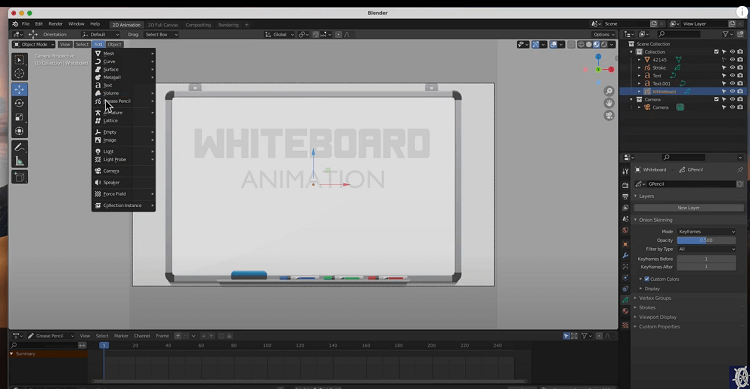This screenshot has width=750, height=389.
Task: Expand the Vertex Groups panel
Action: (655, 298)
